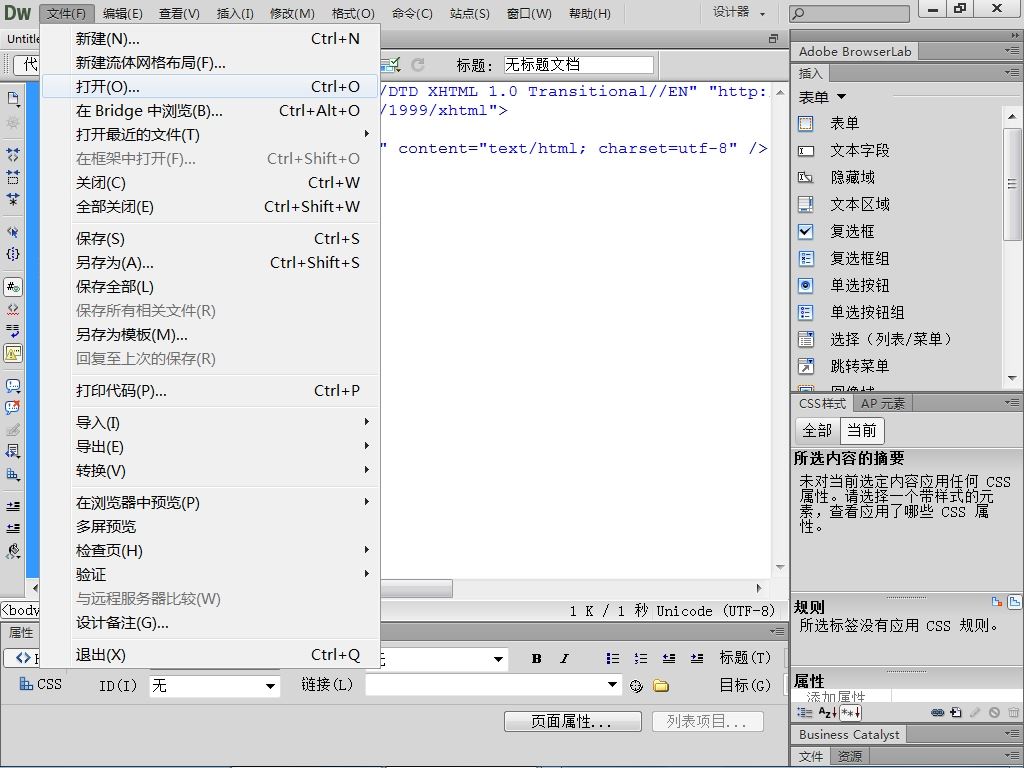The height and width of the screenshot is (768, 1024).
Task: Choose 打开(O)... from the File menu
Action: pyautogui.click(x=210, y=86)
